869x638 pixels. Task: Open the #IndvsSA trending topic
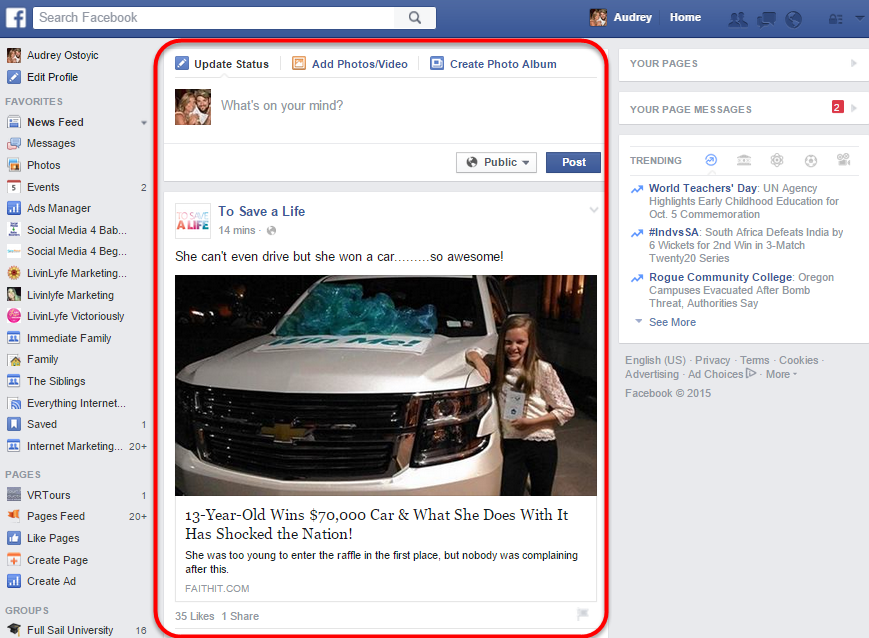coord(673,232)
